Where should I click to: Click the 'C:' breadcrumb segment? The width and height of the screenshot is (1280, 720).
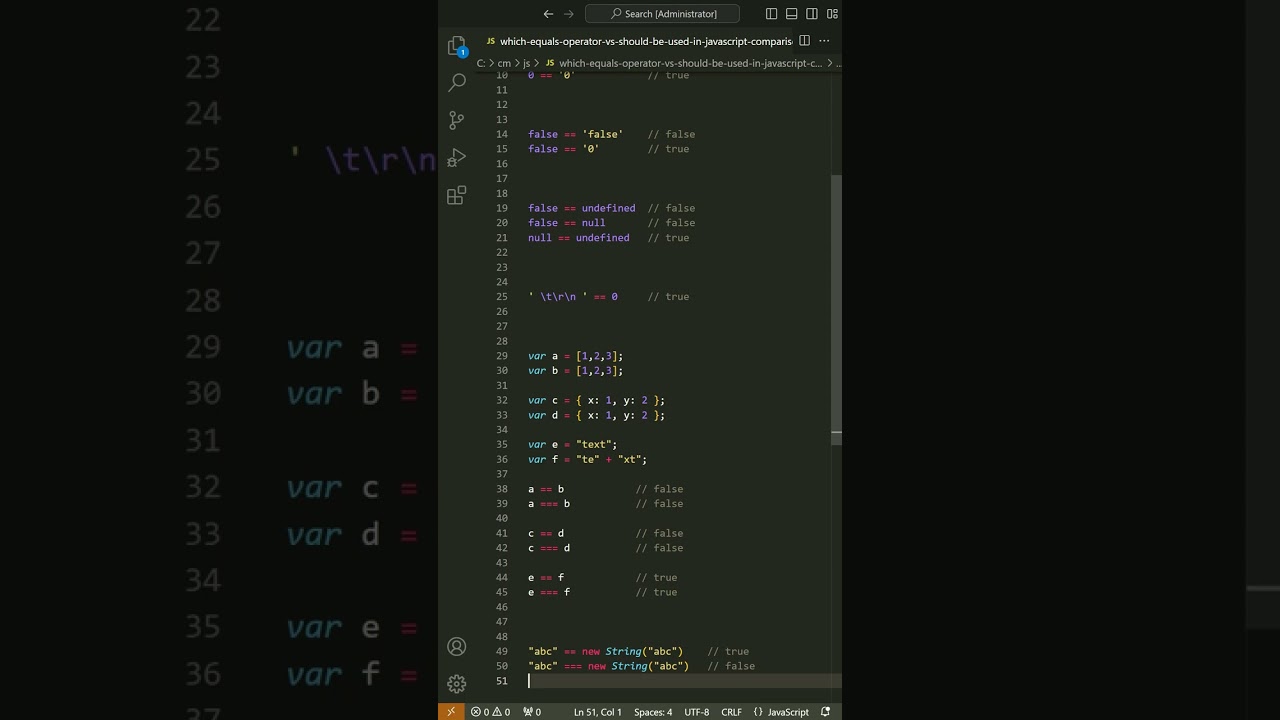(x=481, y=63)
